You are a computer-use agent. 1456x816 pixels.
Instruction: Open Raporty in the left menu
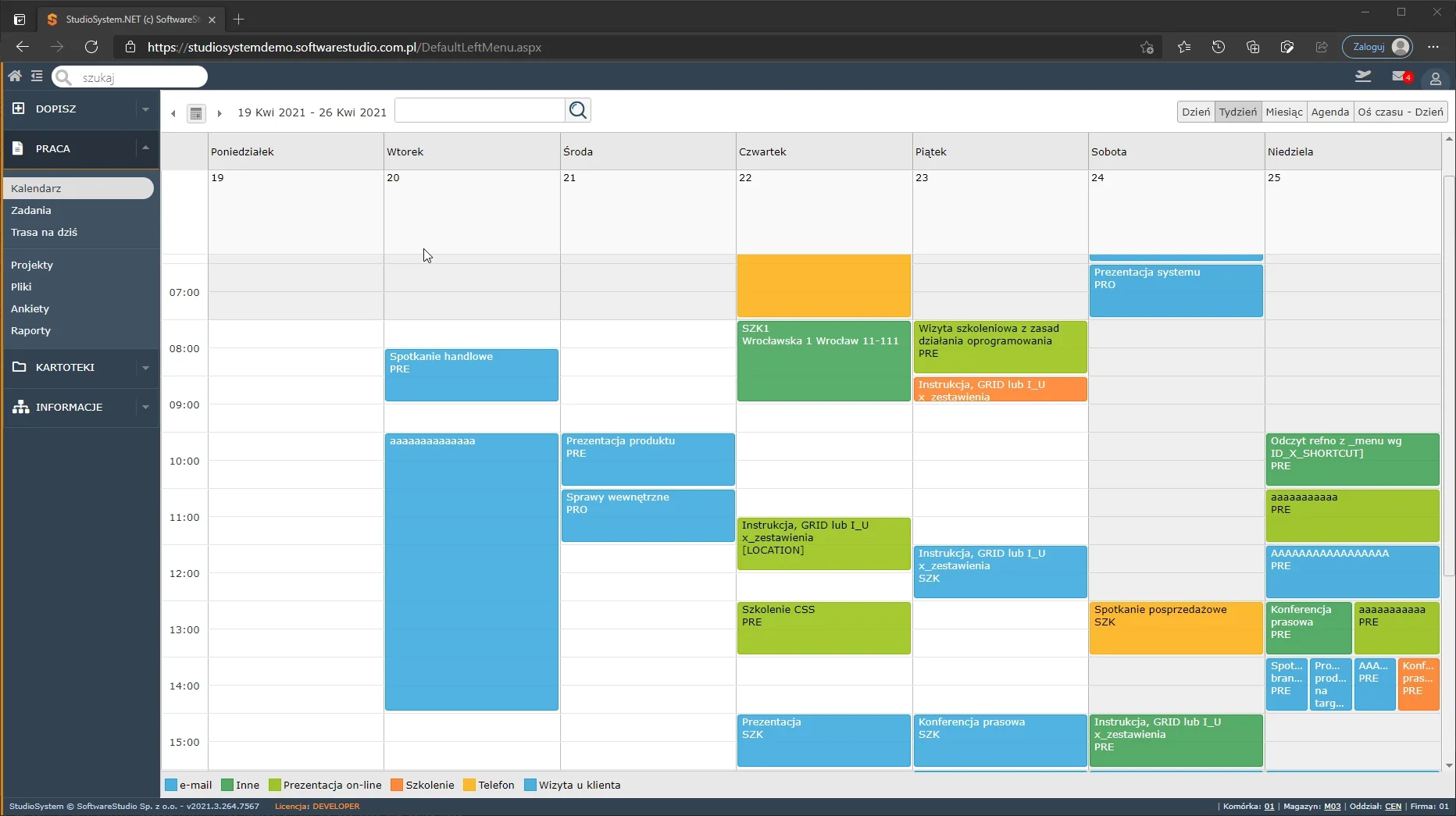[x=30, y=330]
